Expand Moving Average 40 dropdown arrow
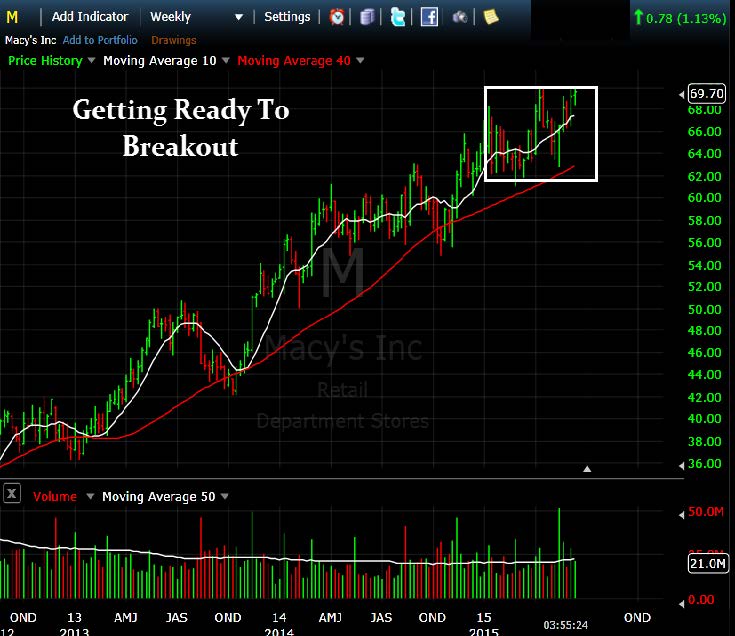Viewport: 735px width, 636px height. pos(360,60)
